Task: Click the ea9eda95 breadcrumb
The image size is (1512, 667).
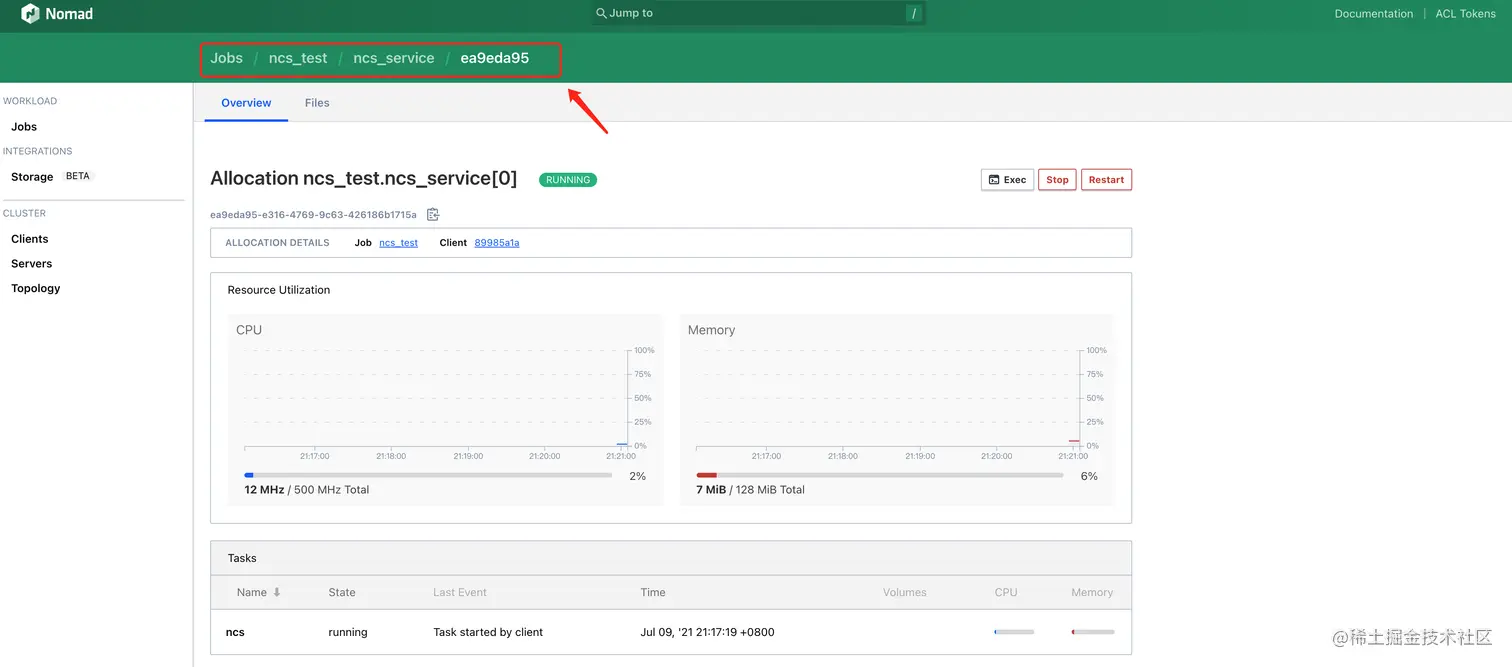Action: click(x=495, y=58)
